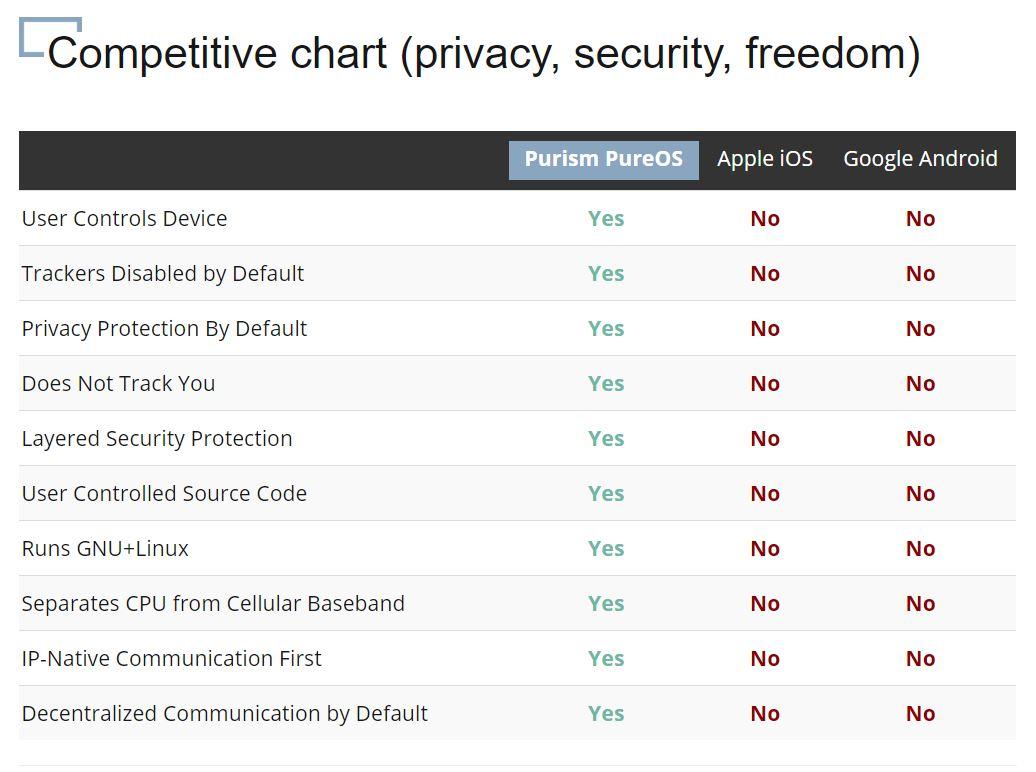
Task: Select the Google Android column header
Action: pyautogui.click(x=920, y=159)
